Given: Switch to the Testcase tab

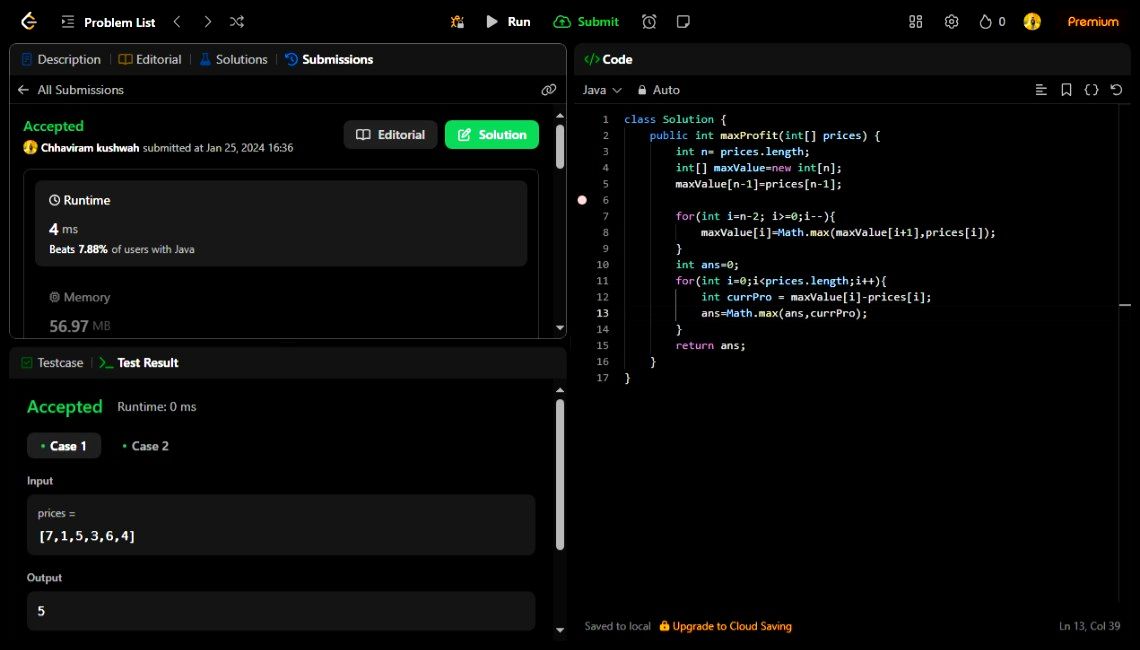Looking at the screenshot, I should coord(52,363).
